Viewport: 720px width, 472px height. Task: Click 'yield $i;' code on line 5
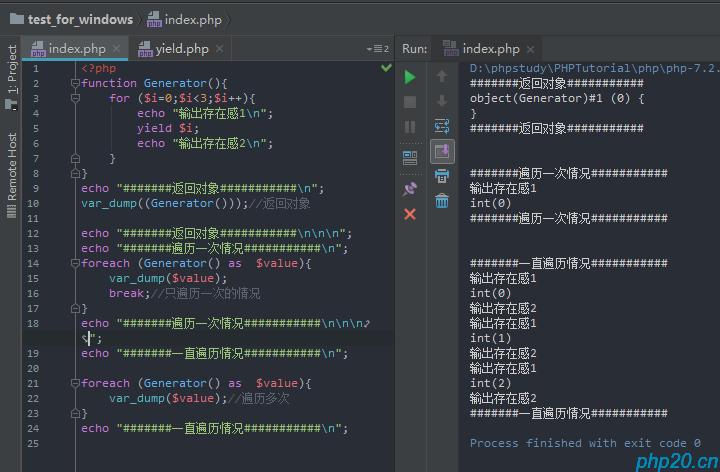168,128
